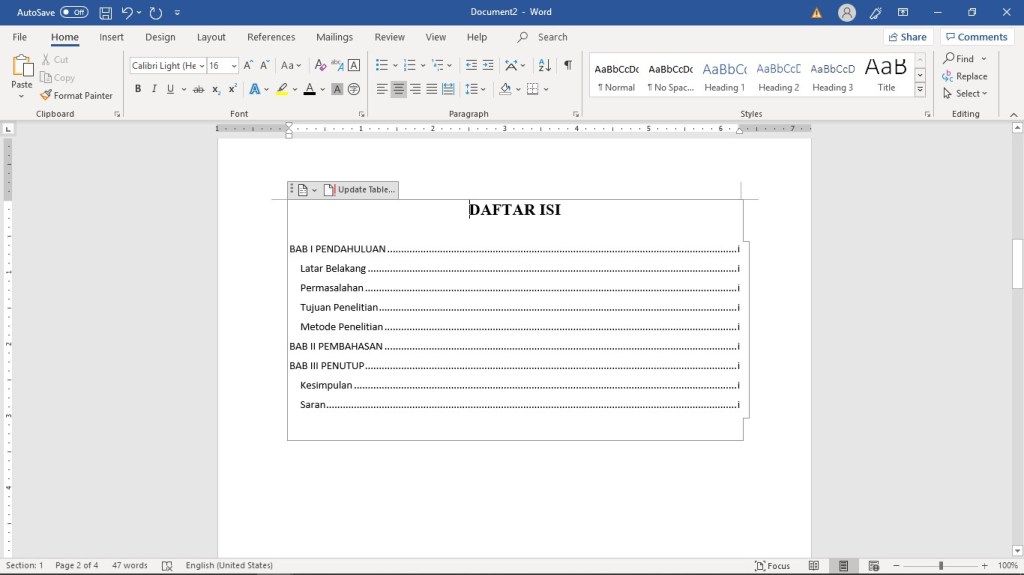This screenshot has width=1024, height=575.
Task: Click the BAB II PEMBAHASAN entry
Action: 336,346
